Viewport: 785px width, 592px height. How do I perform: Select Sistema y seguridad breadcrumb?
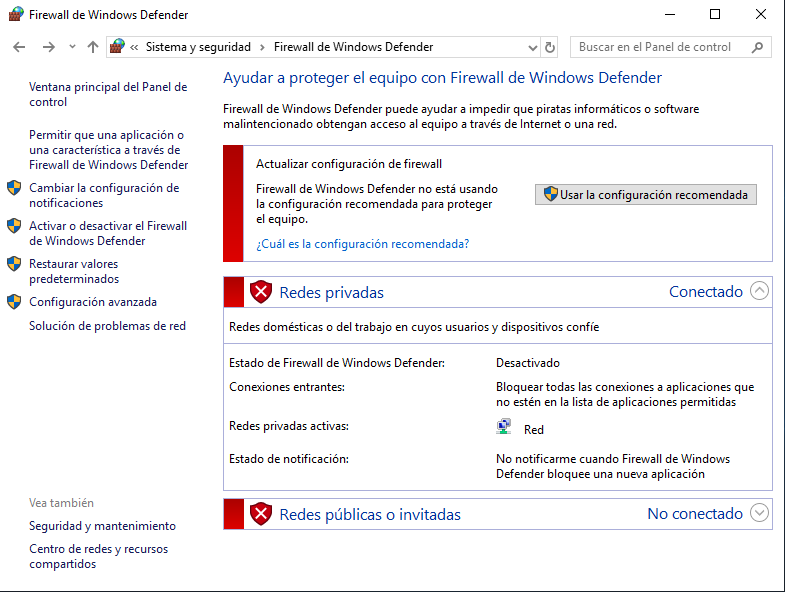(x=198, y=47)
